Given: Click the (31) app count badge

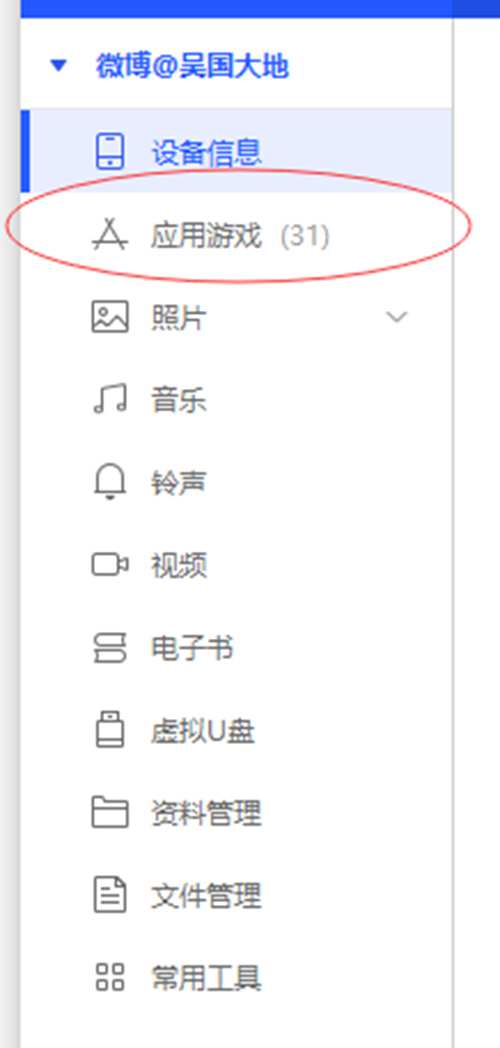Looking at the screenshot, I should pos(305,236).
